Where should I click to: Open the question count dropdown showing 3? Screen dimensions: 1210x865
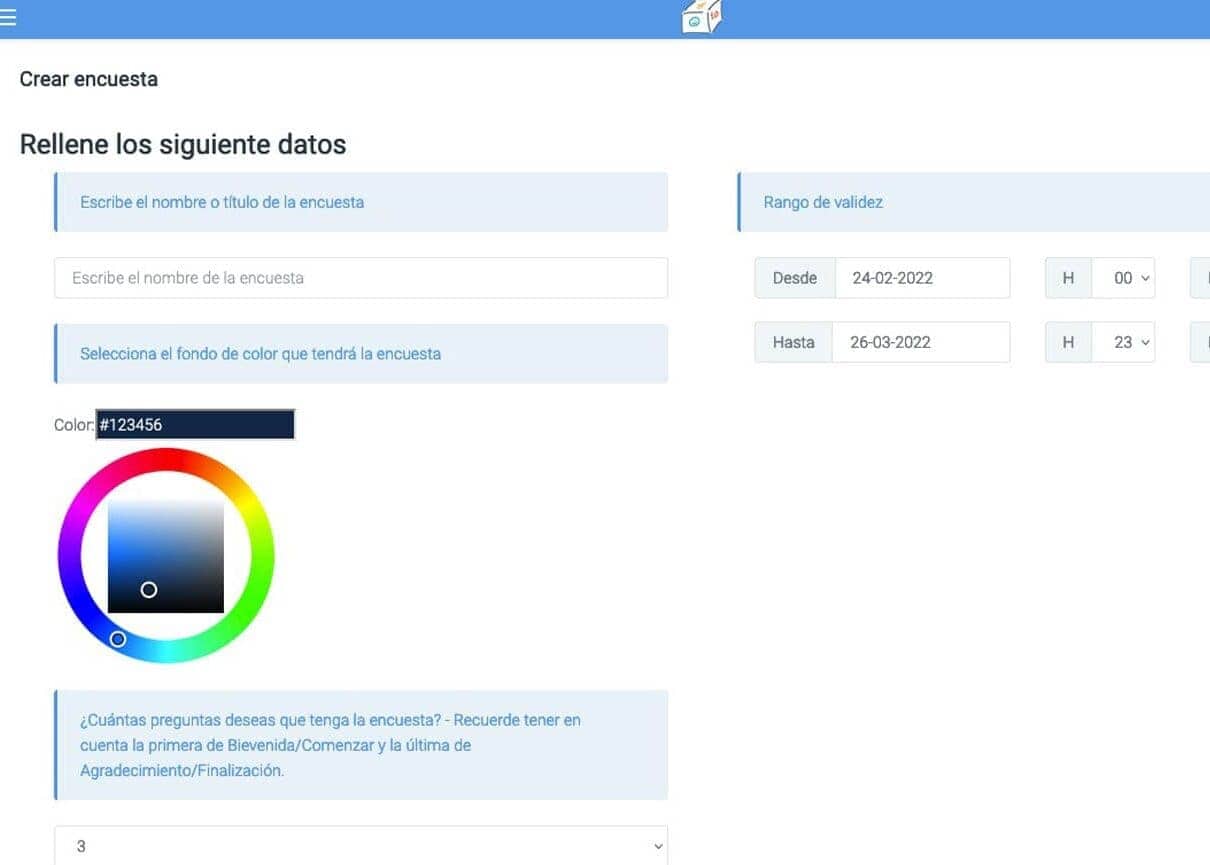[360, 845]
